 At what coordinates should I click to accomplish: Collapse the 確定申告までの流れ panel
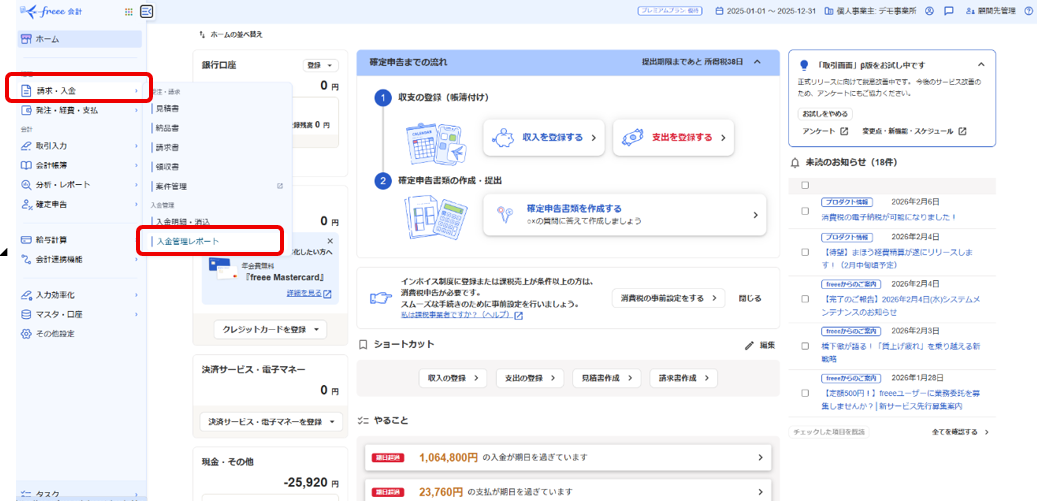click(x=757, y=61)
